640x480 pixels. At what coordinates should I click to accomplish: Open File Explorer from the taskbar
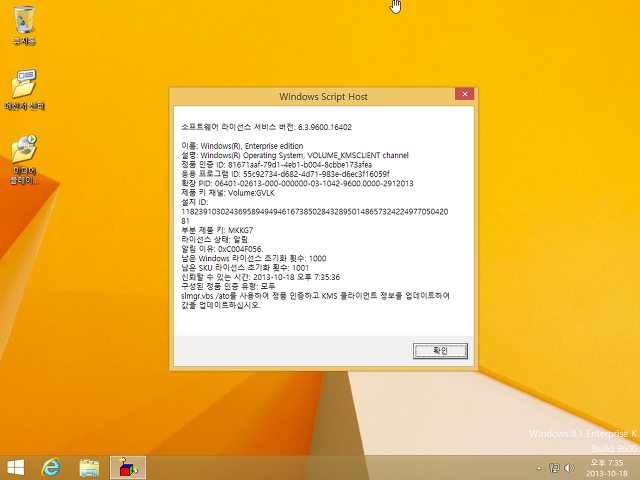pos(89,467)
